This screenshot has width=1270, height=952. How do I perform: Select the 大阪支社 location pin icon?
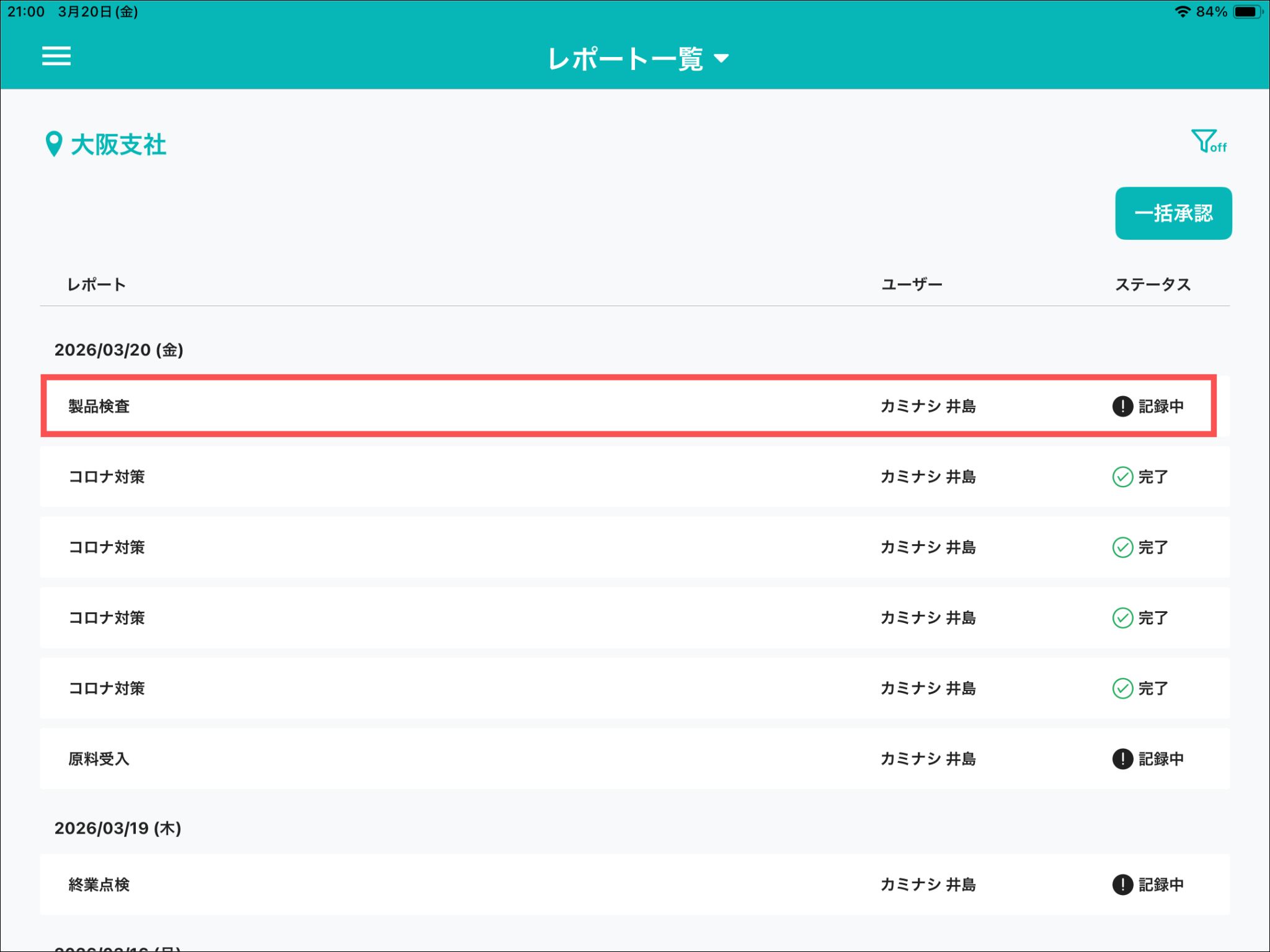(54, 144)
